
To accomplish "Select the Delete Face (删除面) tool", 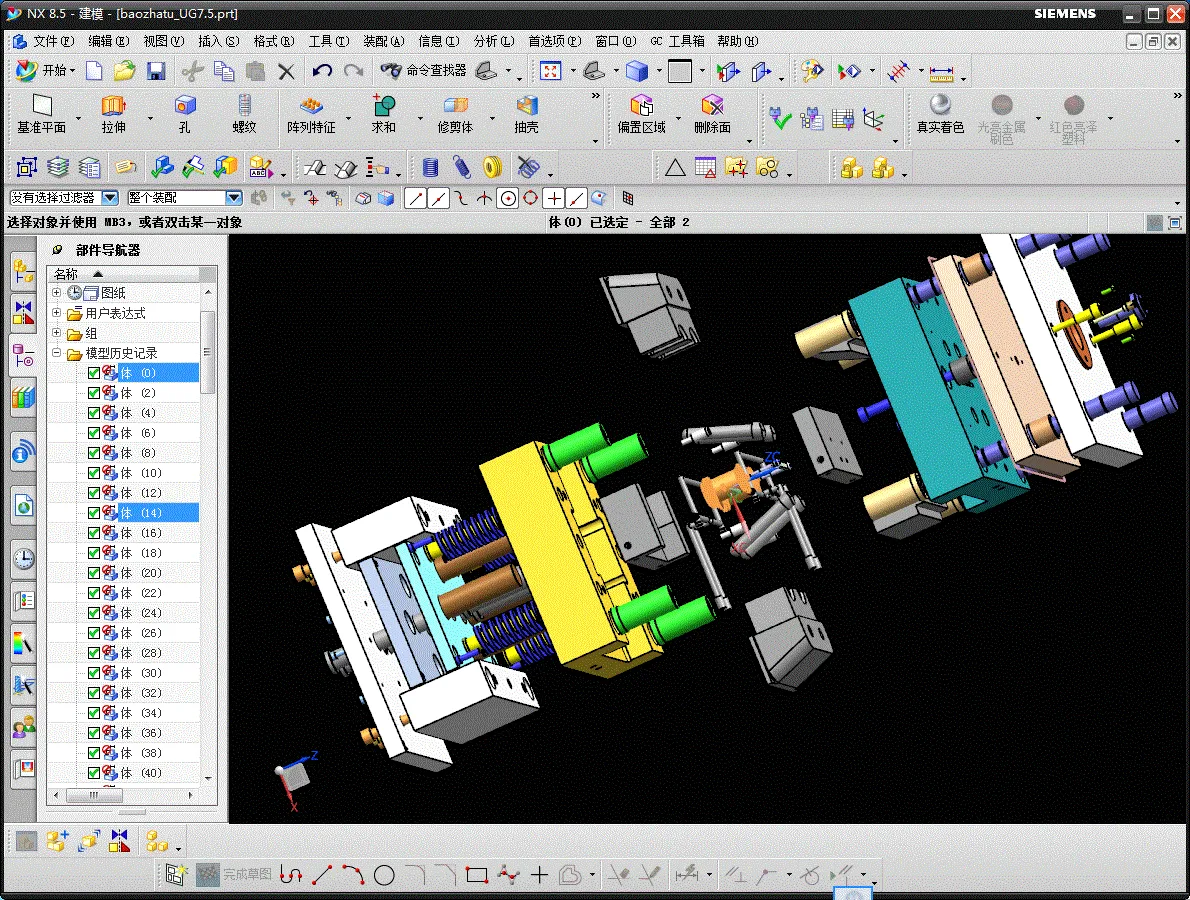I will tap(713, 115).
